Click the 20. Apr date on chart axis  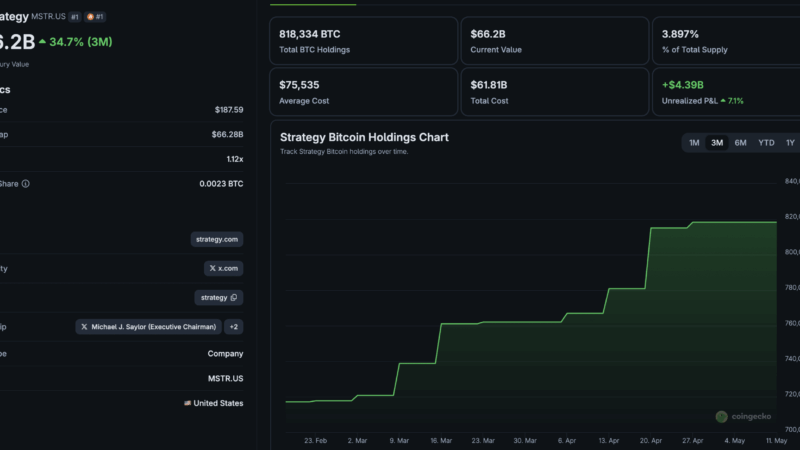[651, 440]
